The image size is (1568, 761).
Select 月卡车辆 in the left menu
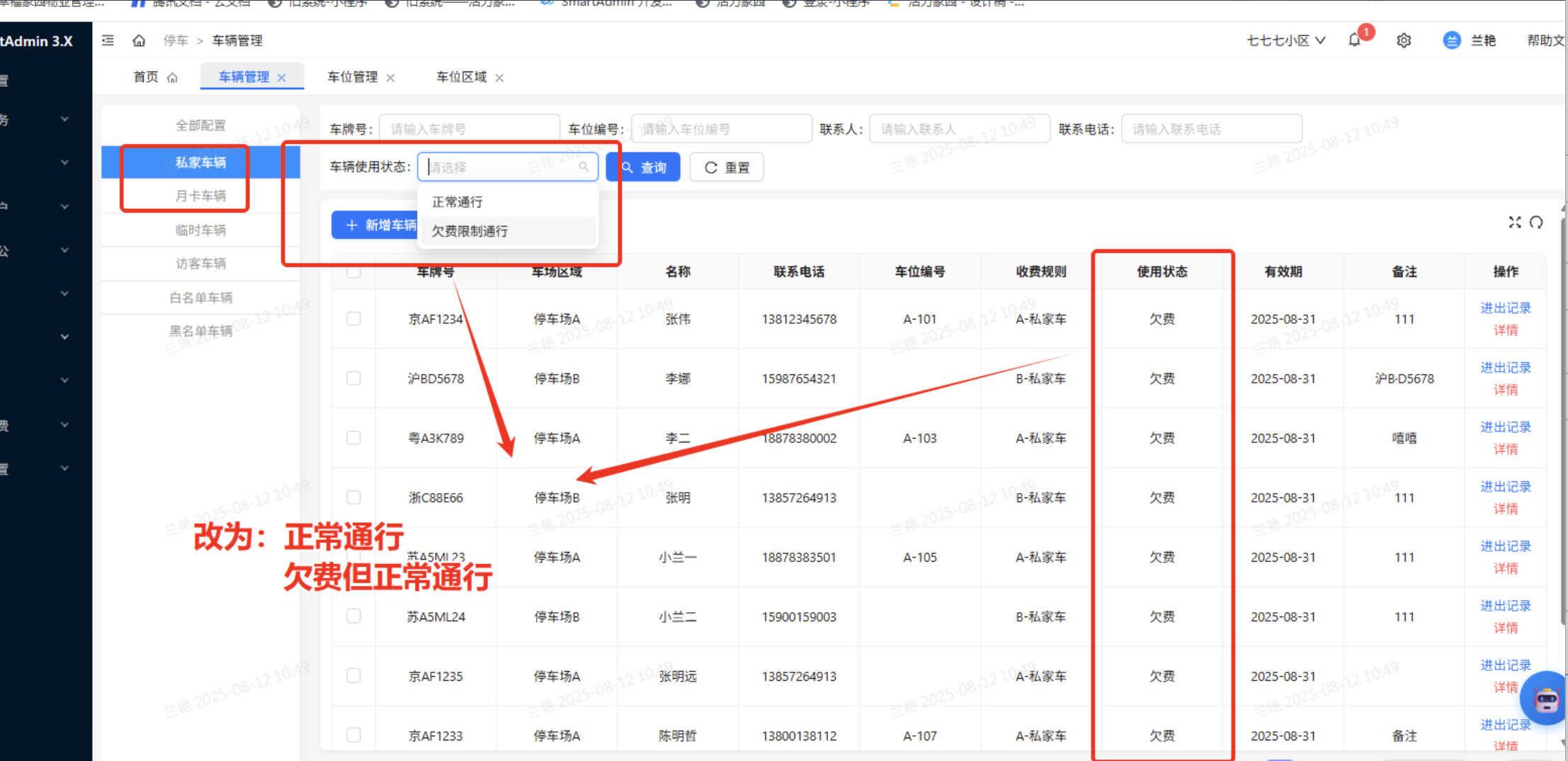pyautogui.click(x=200, y=196)
